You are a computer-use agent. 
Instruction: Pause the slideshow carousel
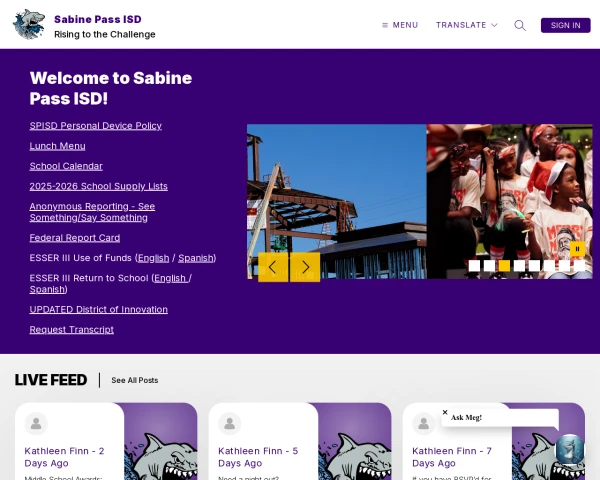click(x=577, y=249)
